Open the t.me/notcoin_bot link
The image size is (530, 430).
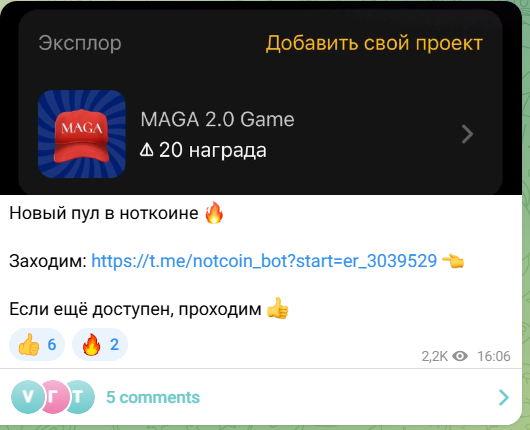pyautogui.click(x=264, y=261)
